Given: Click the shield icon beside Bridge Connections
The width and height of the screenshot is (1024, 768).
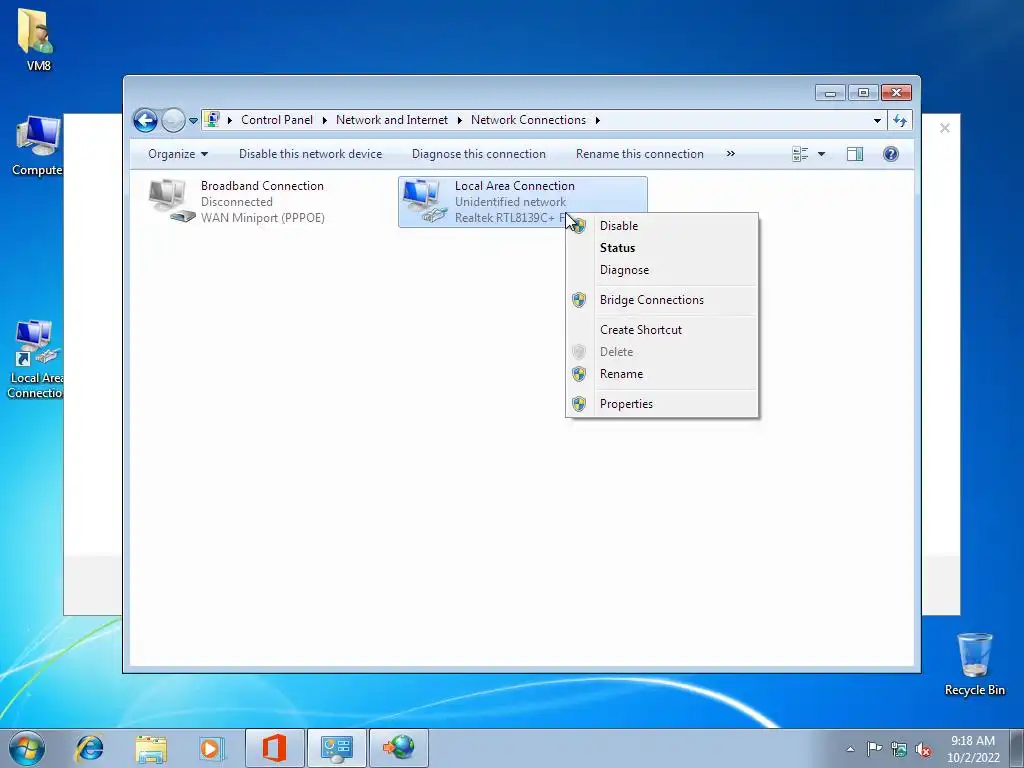Looking at the screenshot, I should [x=579, y=300].
